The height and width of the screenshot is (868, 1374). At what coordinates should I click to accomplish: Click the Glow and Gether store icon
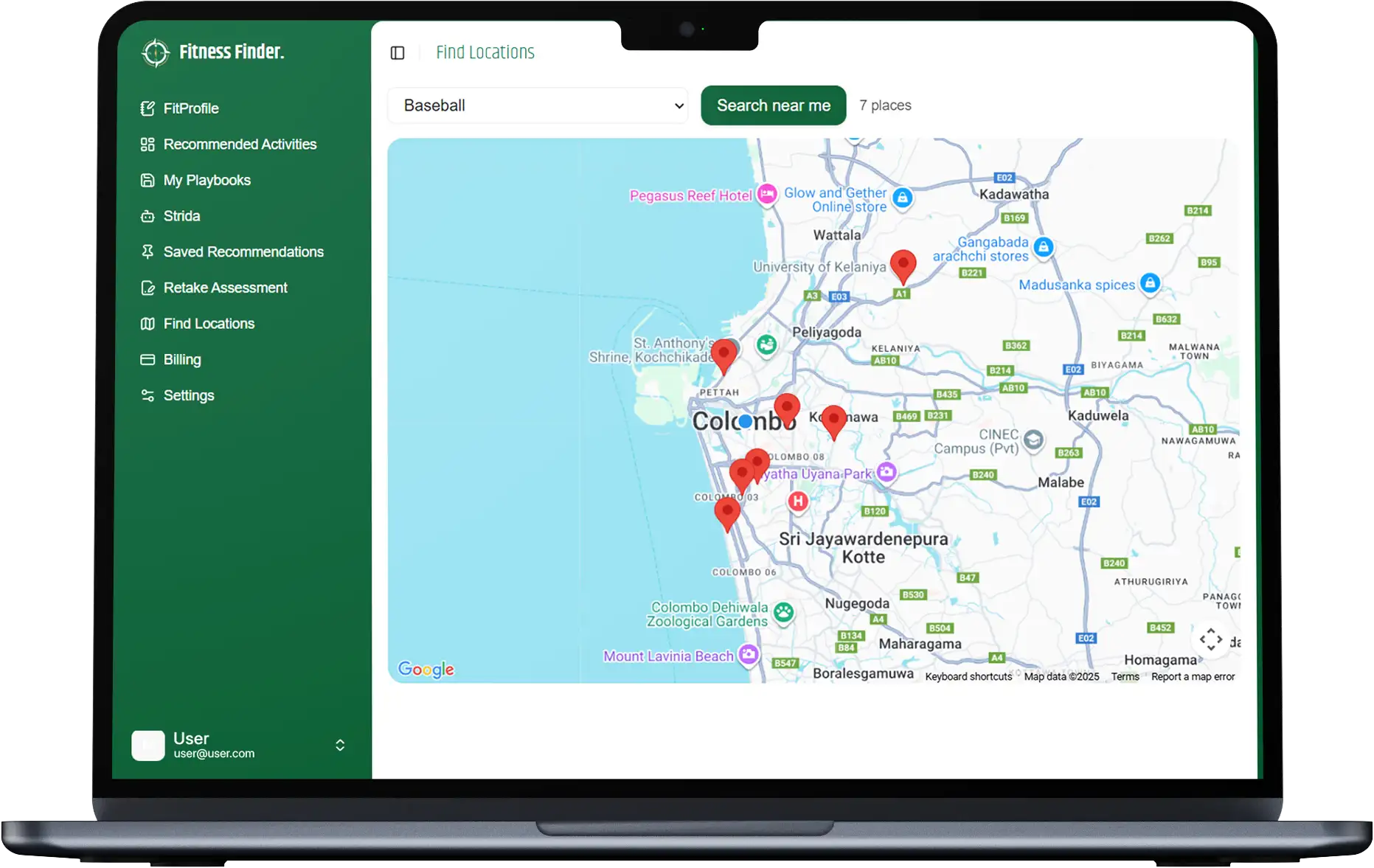click(902, 198)
